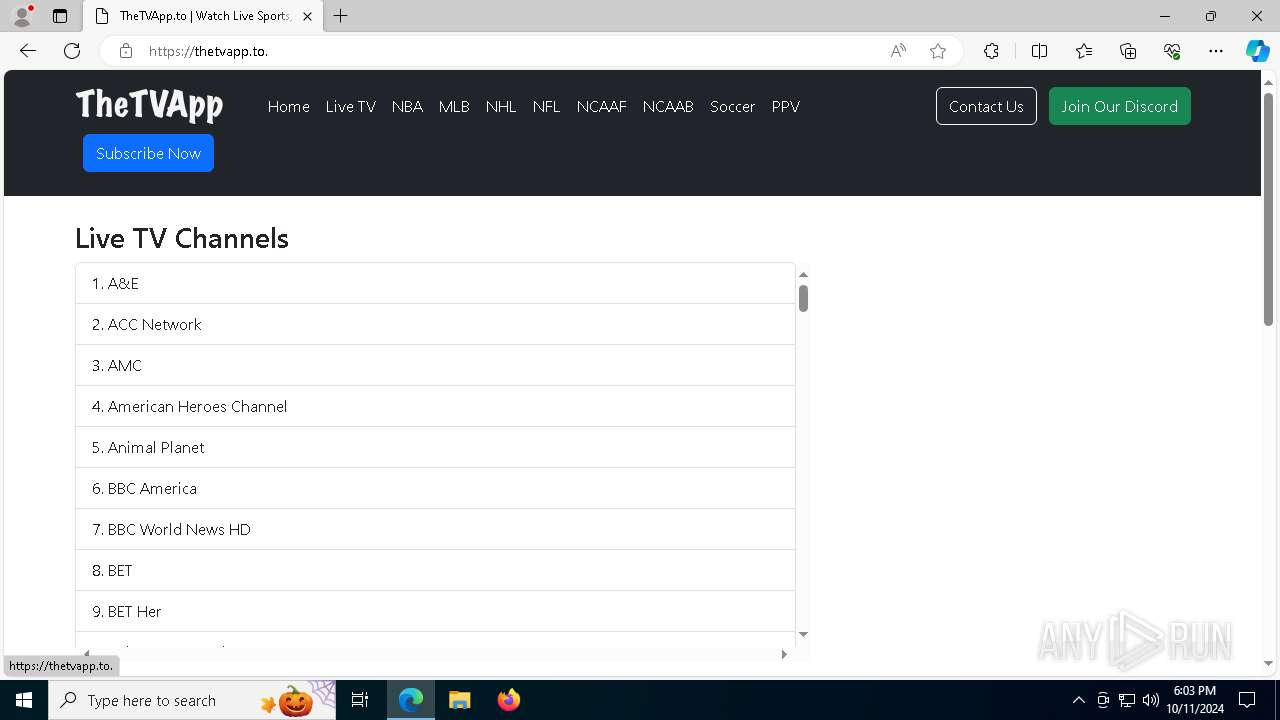Image resolution: width=1280 pixels, height=720 pixels.
Task: Click channel list scroll down arrow
Action: 803,634
